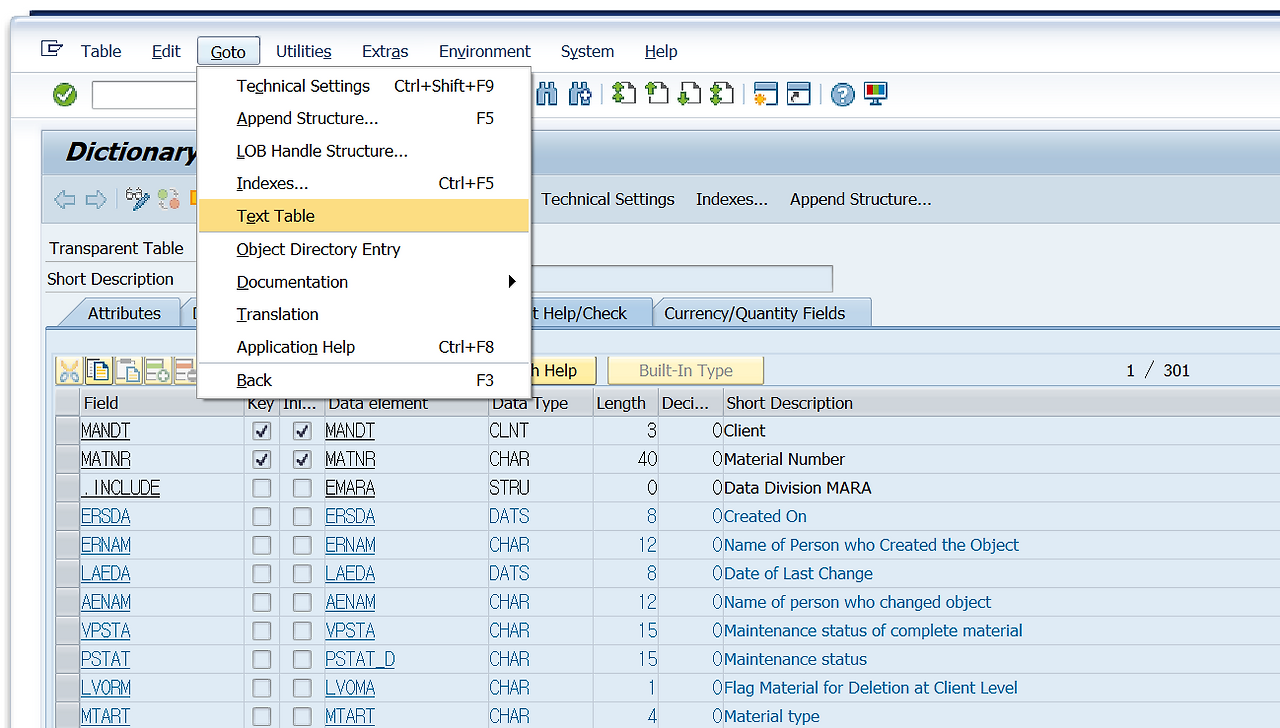Toggle Key checkbox for LAEDA
The height and width of the screenshot is (728, 1280).
(x=262, y=574)
